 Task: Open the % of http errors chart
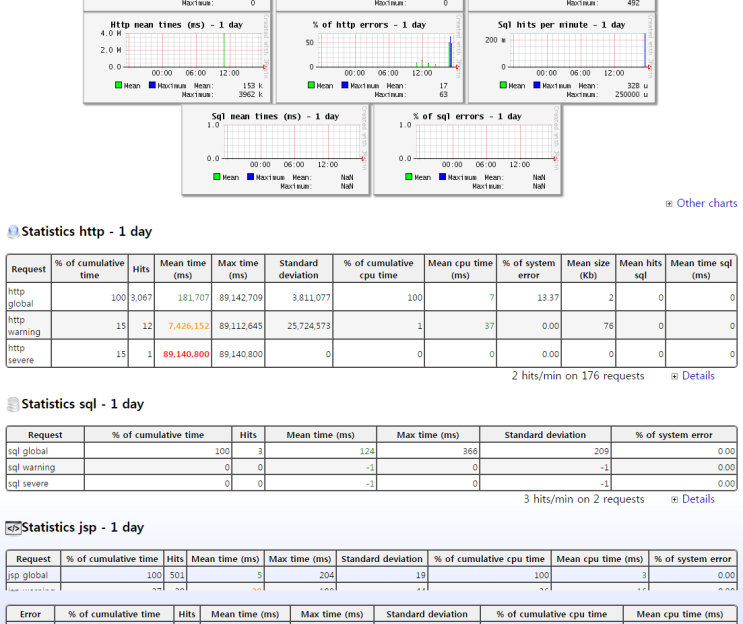[369, 58]
